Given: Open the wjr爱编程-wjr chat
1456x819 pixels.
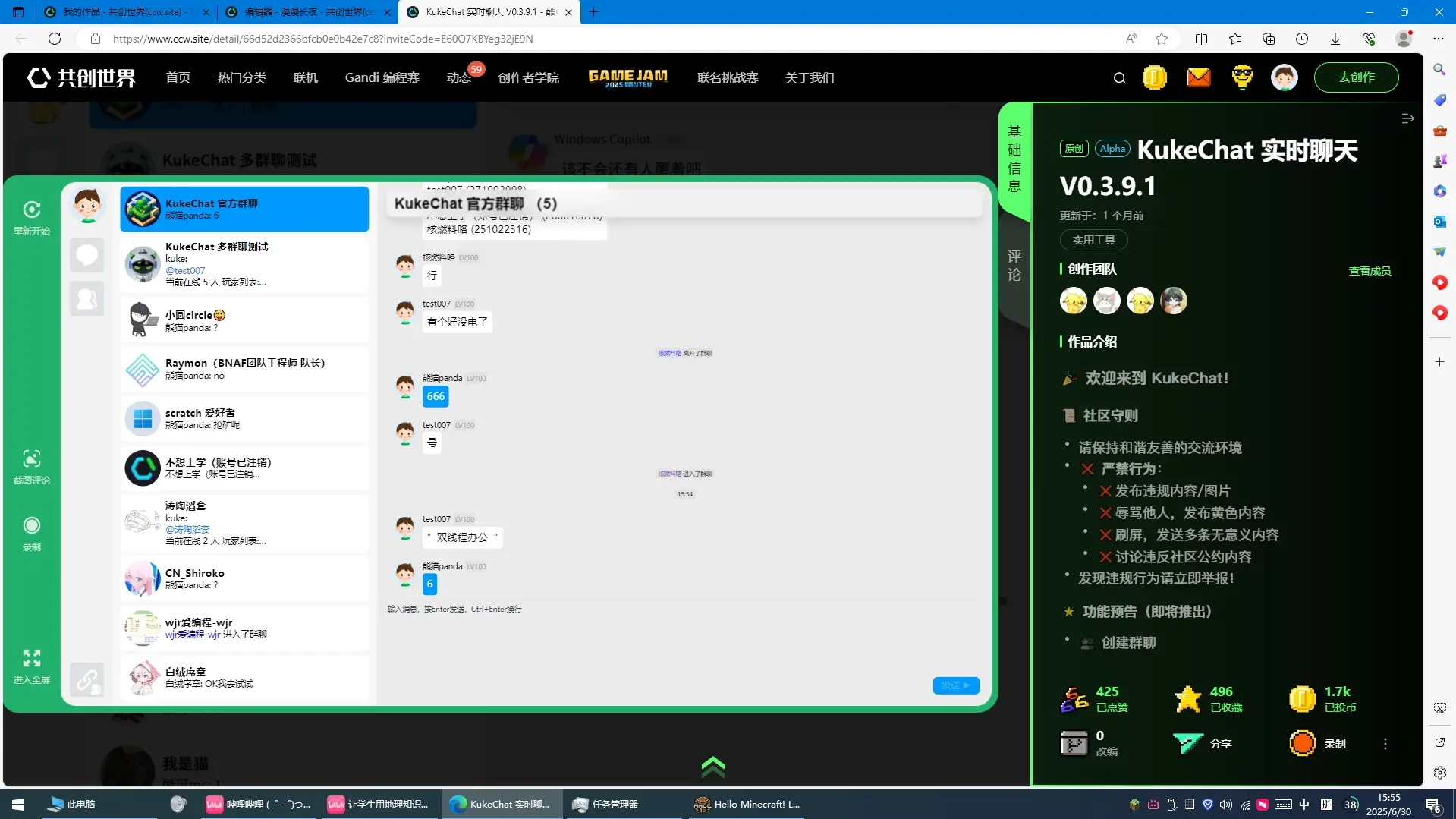Looking at the screenshot, I should click(x=244, y=628).
